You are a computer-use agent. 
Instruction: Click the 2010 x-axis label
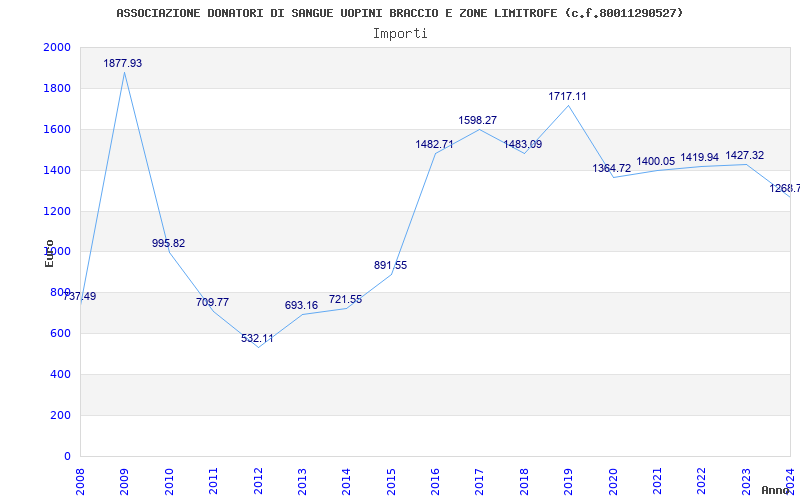click(x=169, y=481)
